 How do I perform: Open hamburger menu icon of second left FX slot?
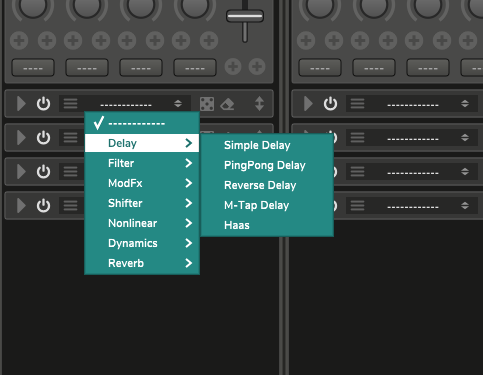(x=71, y=138)
